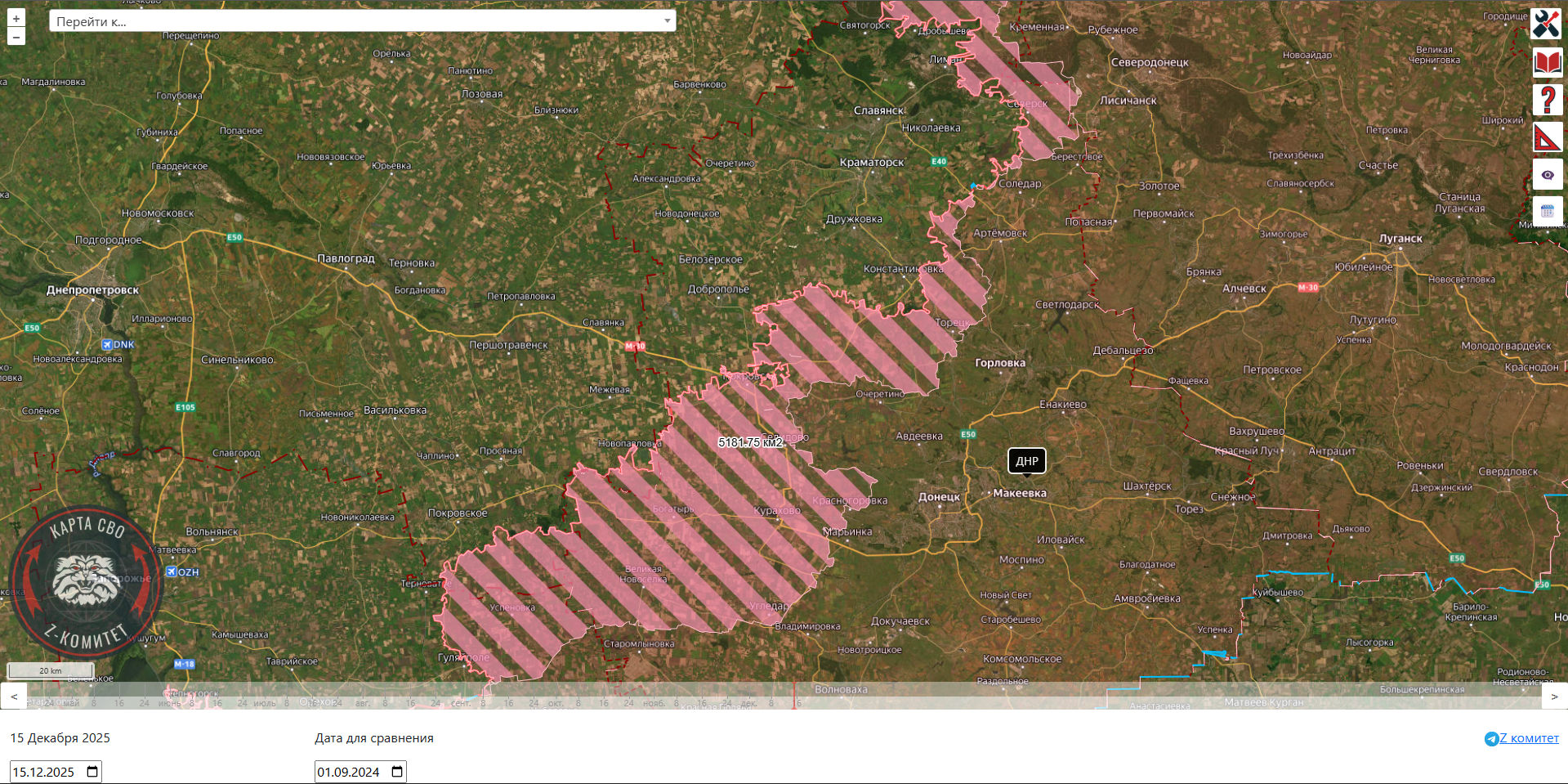This screenshot has height=784, width=1568.
Task: Click the Краматорск city label
Action: (872, 163)
